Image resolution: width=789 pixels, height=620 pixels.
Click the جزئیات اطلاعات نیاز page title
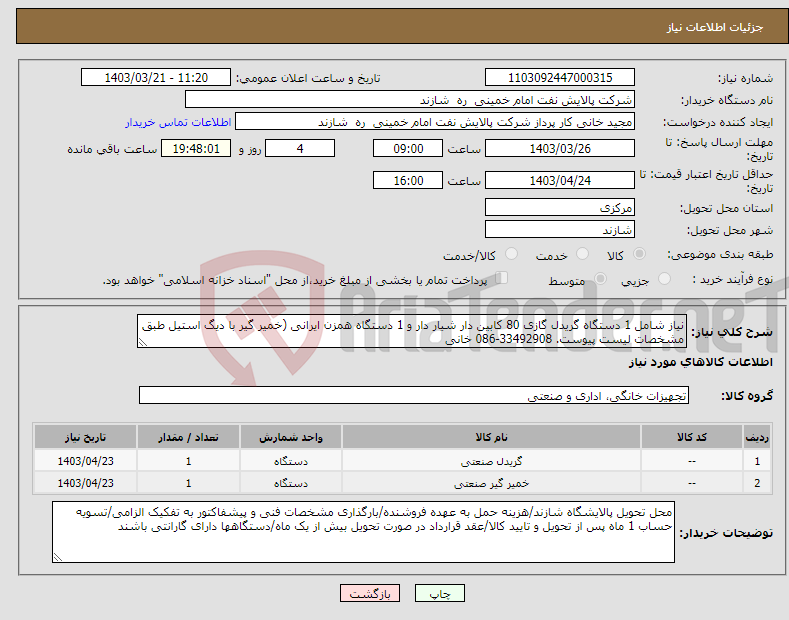(x=715, y=27)
